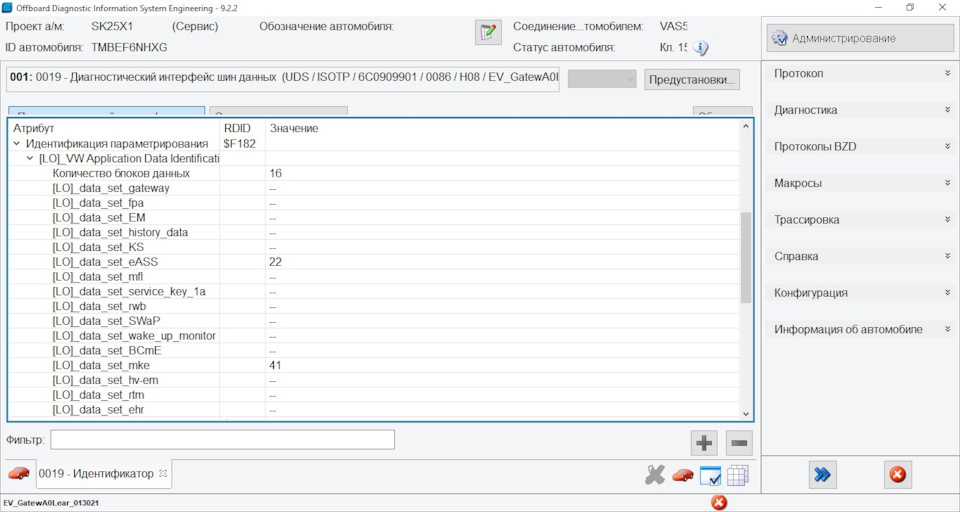
Task: Click the edit vehicle designation notepad icon
Action: pos(488,32)
